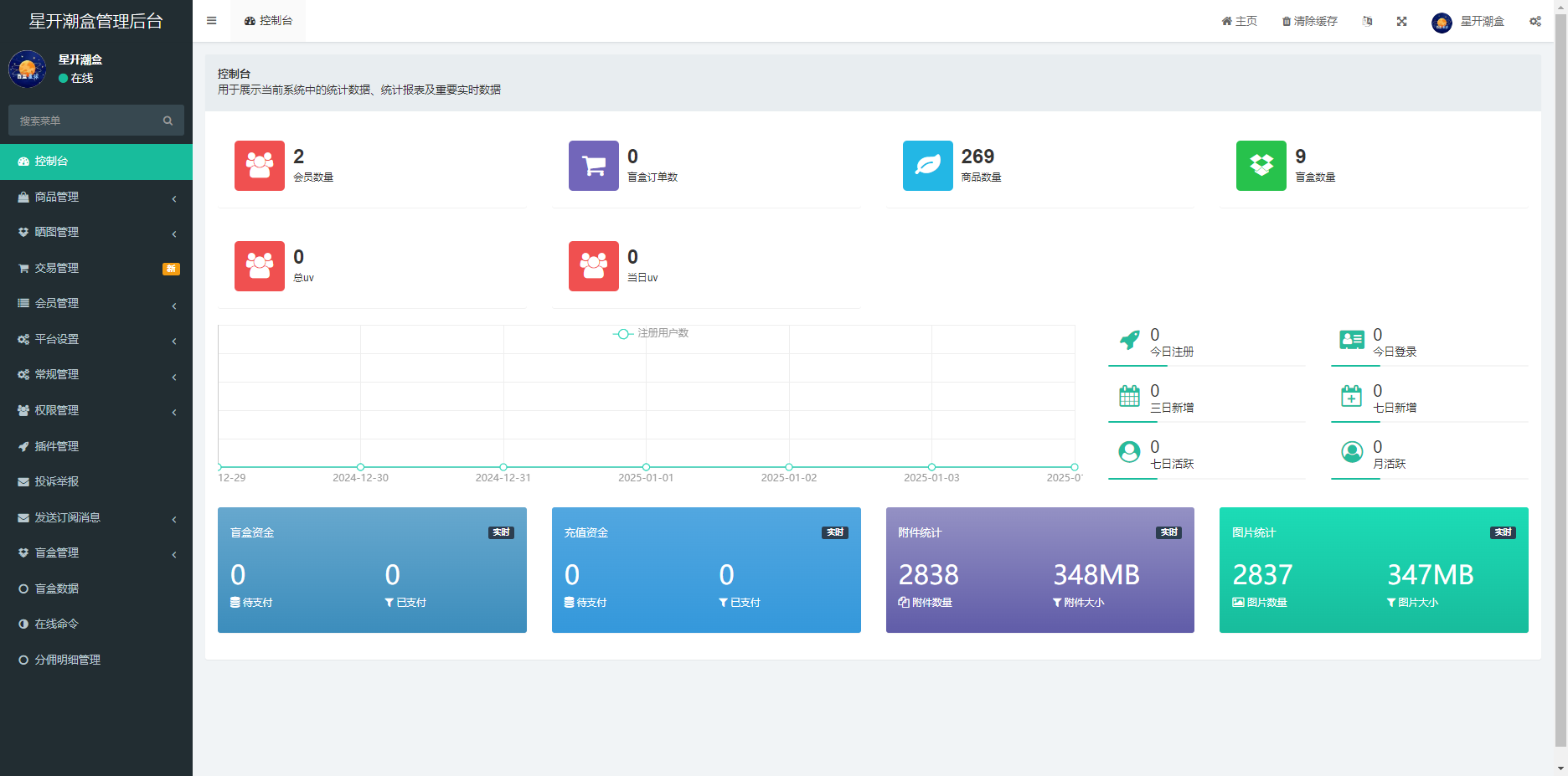Open the settings gears icon at top right
Image resolution: width=1568 pixels, height=776 pixels.
[x=1534, y=21]
